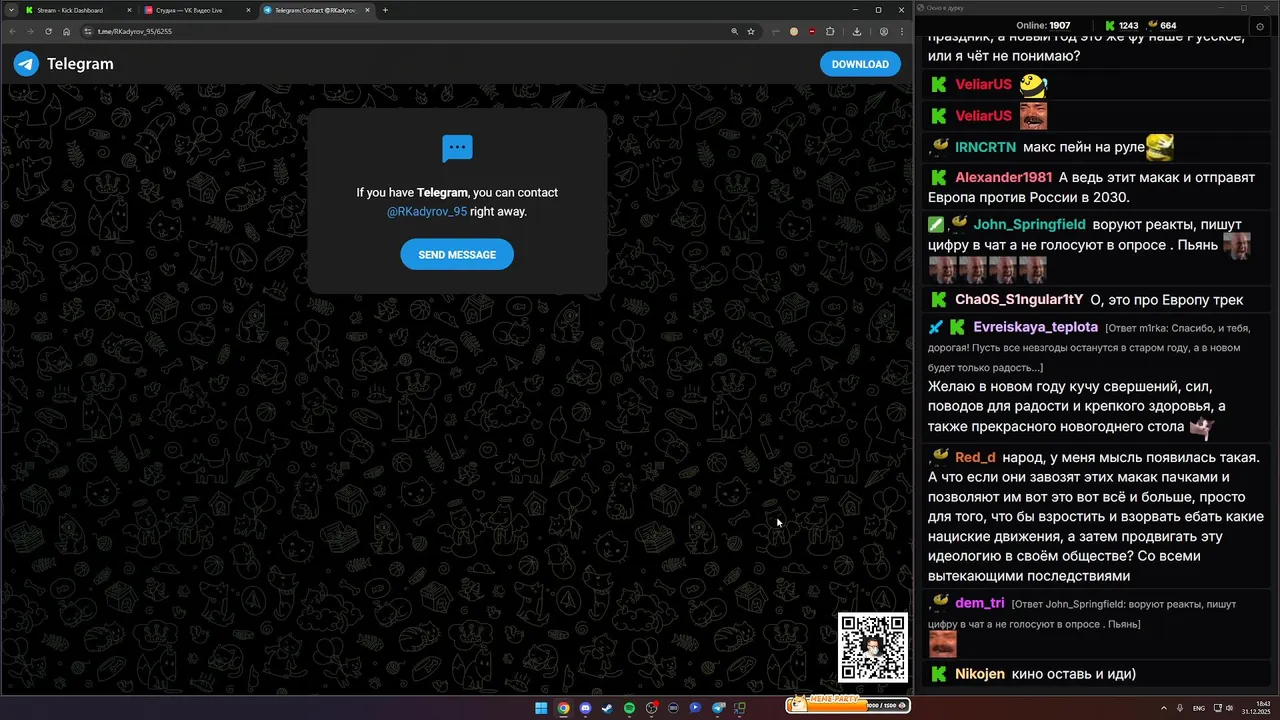Open the round beige extension icon

pyautogui.click(x=794, y=31)
